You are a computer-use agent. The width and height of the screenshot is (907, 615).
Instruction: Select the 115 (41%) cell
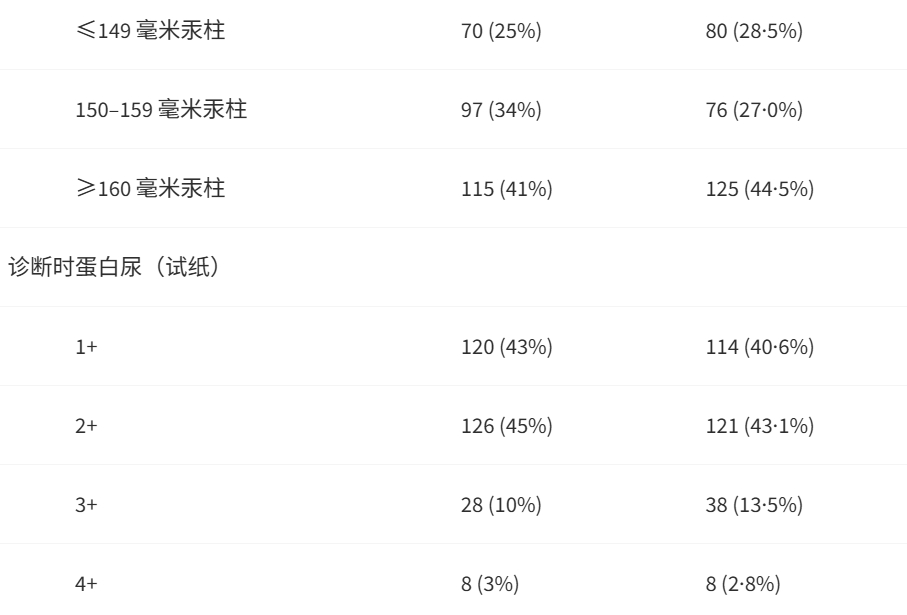click(507, 189)
